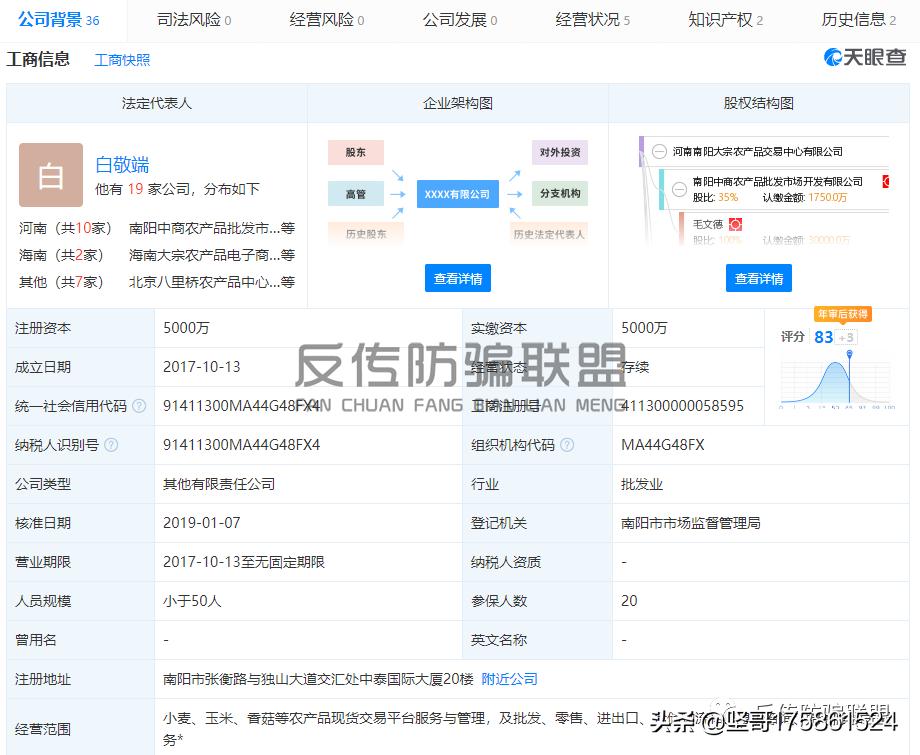This screenshot has width=920, height=755.
Task: Switch to 司法风险 tab
Action: click(194, 20)
